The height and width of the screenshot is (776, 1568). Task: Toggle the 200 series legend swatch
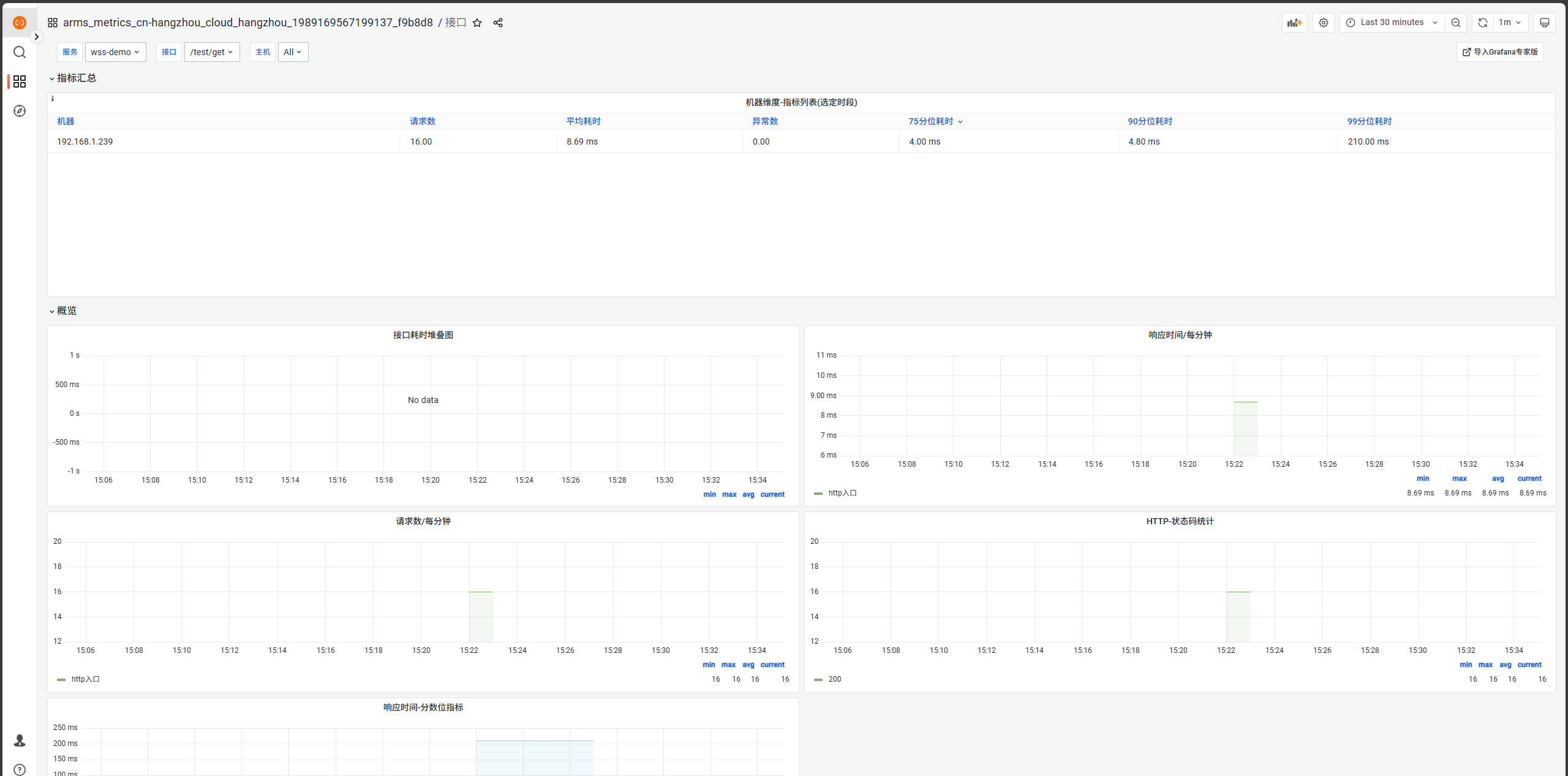pos(818,679)
